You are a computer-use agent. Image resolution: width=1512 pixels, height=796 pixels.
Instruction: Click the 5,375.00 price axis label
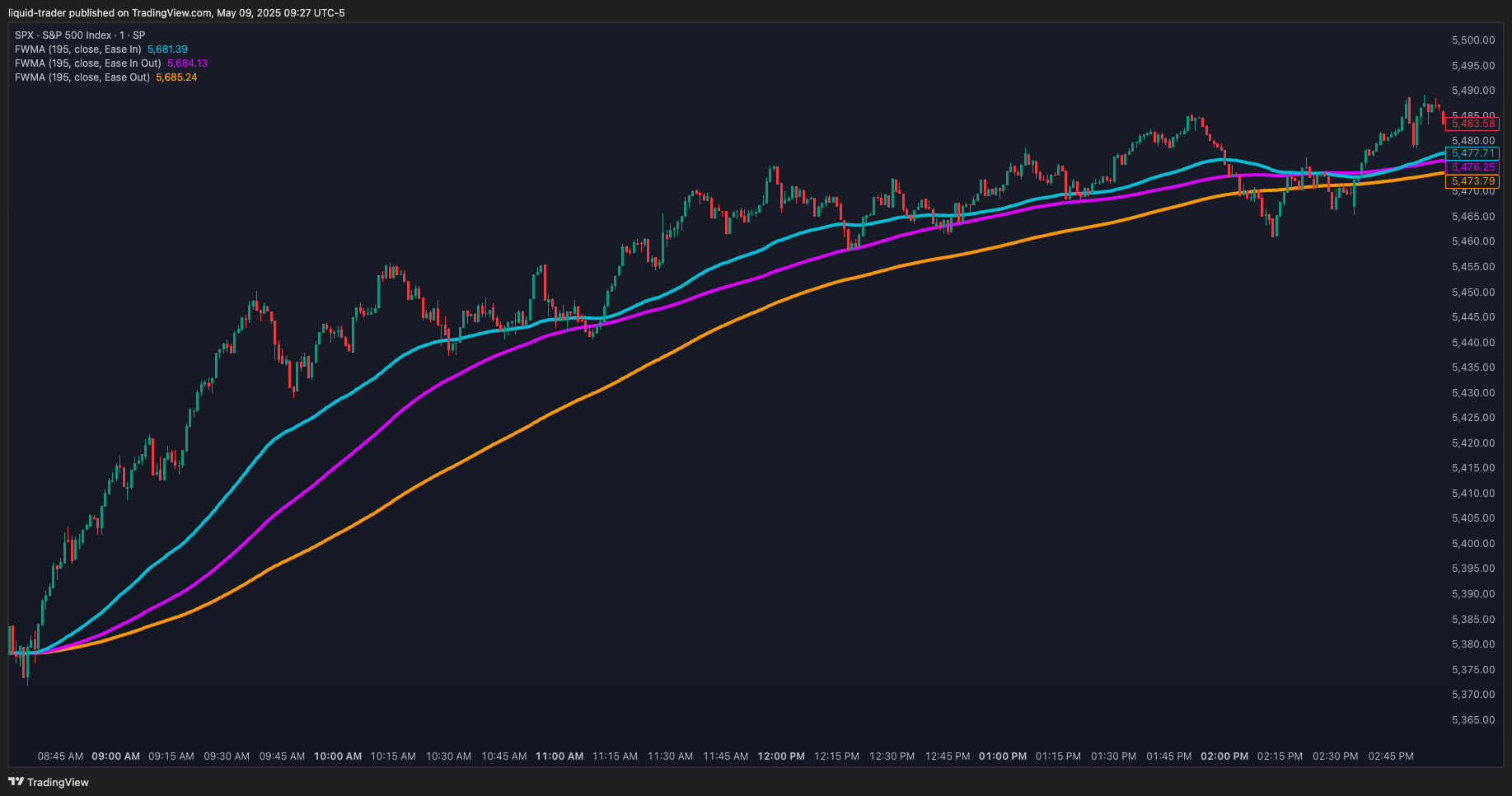pyautogui.click(x=1473, y=670)
